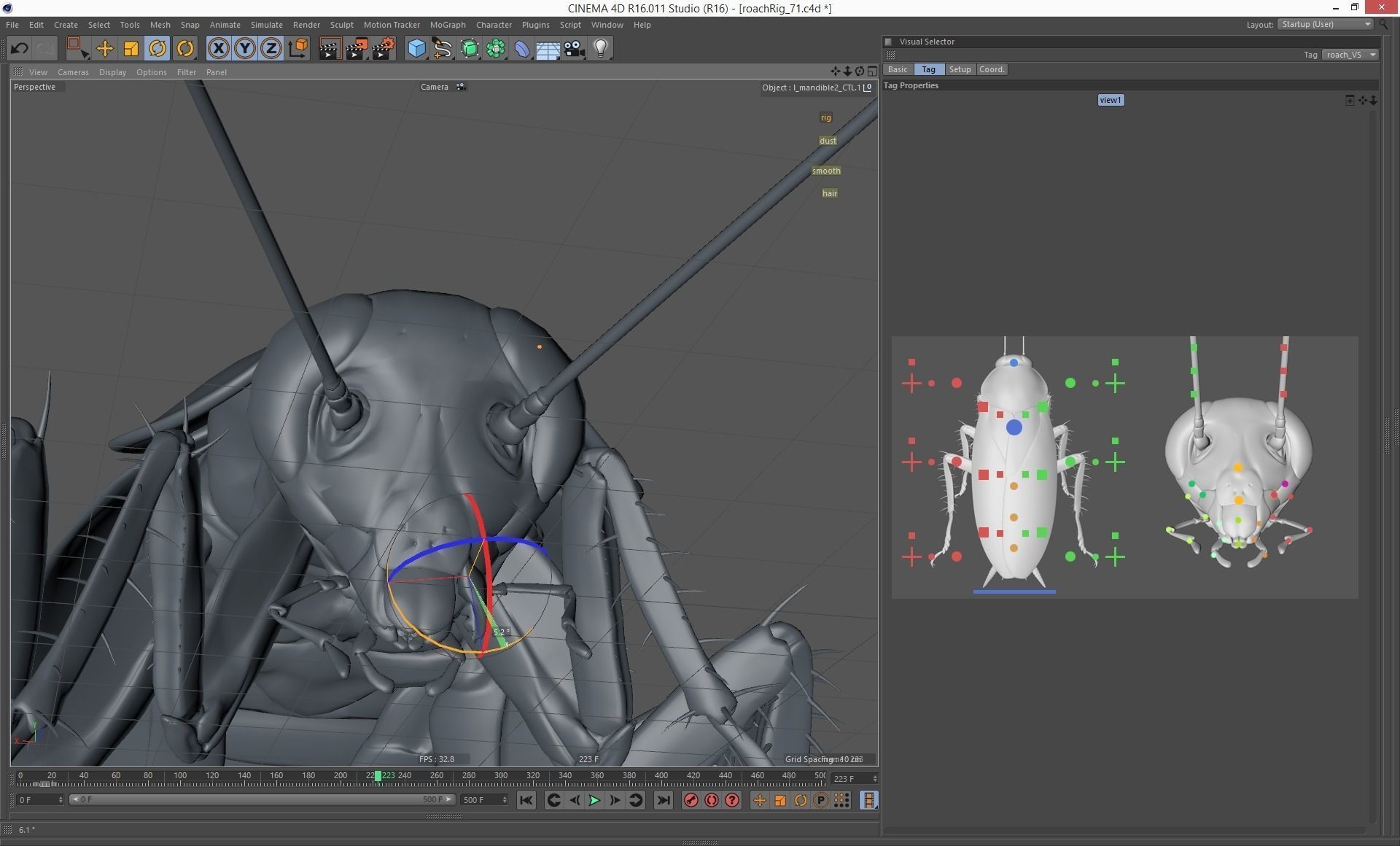This screenshot has width=1400, height=846.
Task: Open the Cube primitive object icon
Action: [x=416, y=49]
